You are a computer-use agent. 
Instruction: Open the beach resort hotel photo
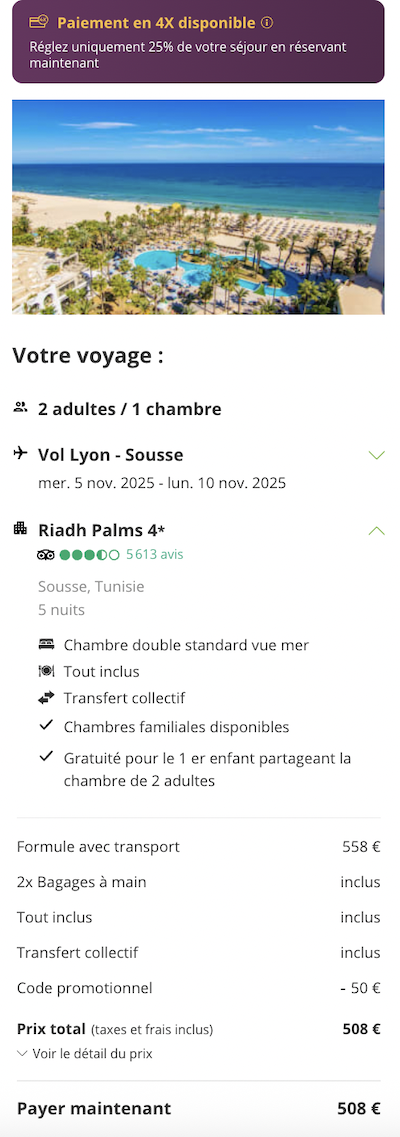click(198, 207)
